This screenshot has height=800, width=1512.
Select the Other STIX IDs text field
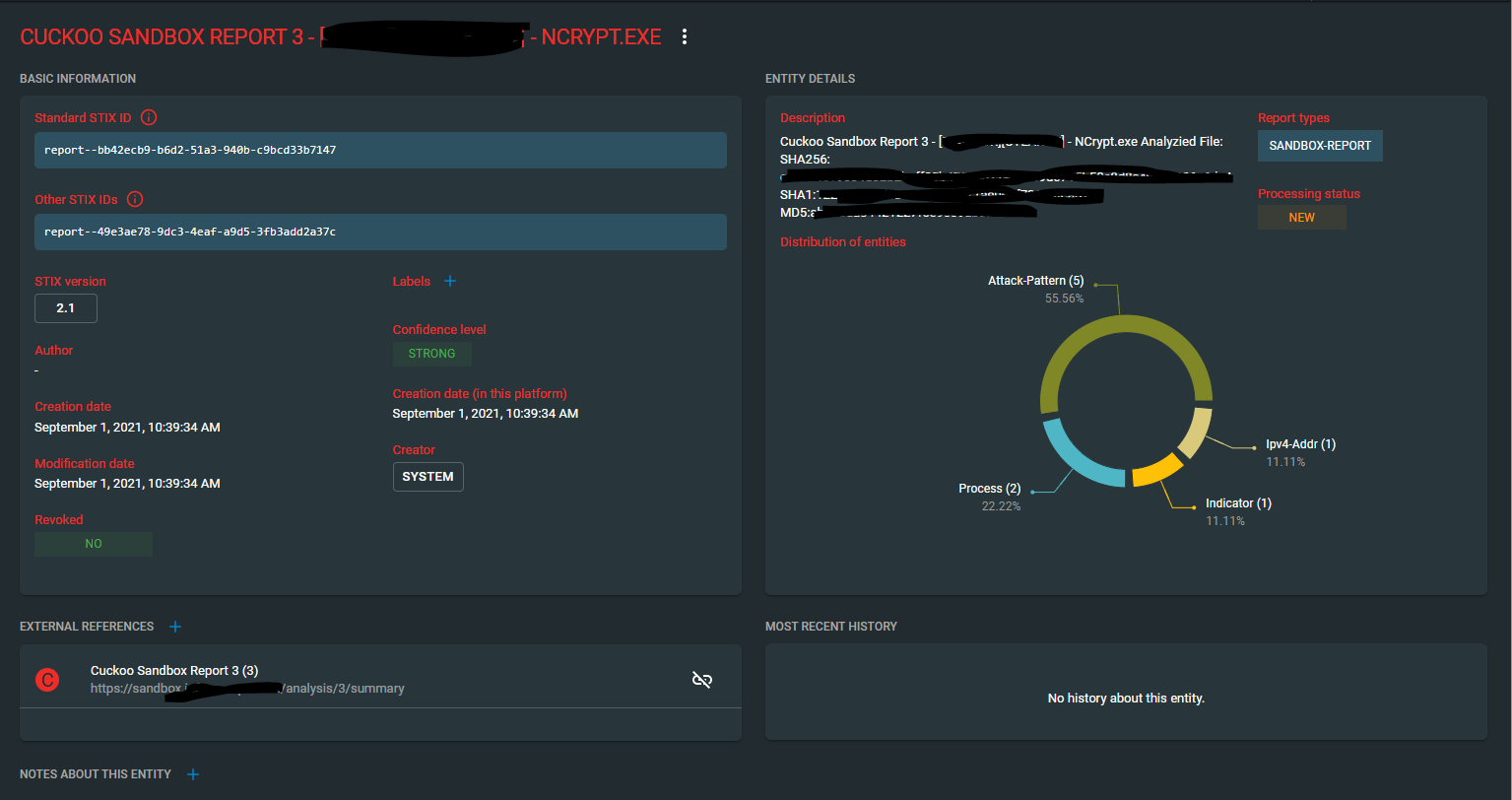point(380,232)
